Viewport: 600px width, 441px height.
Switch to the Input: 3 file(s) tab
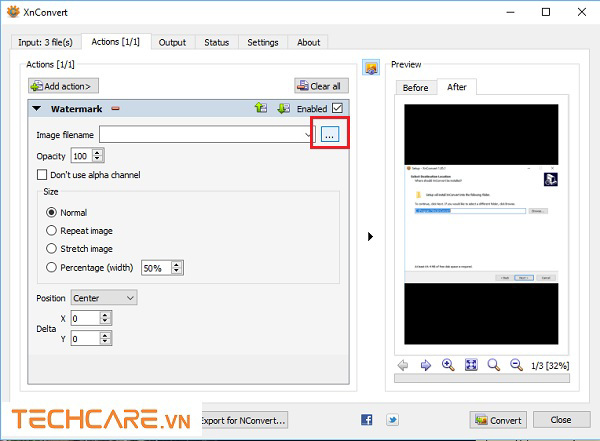[x=45, y=42]
